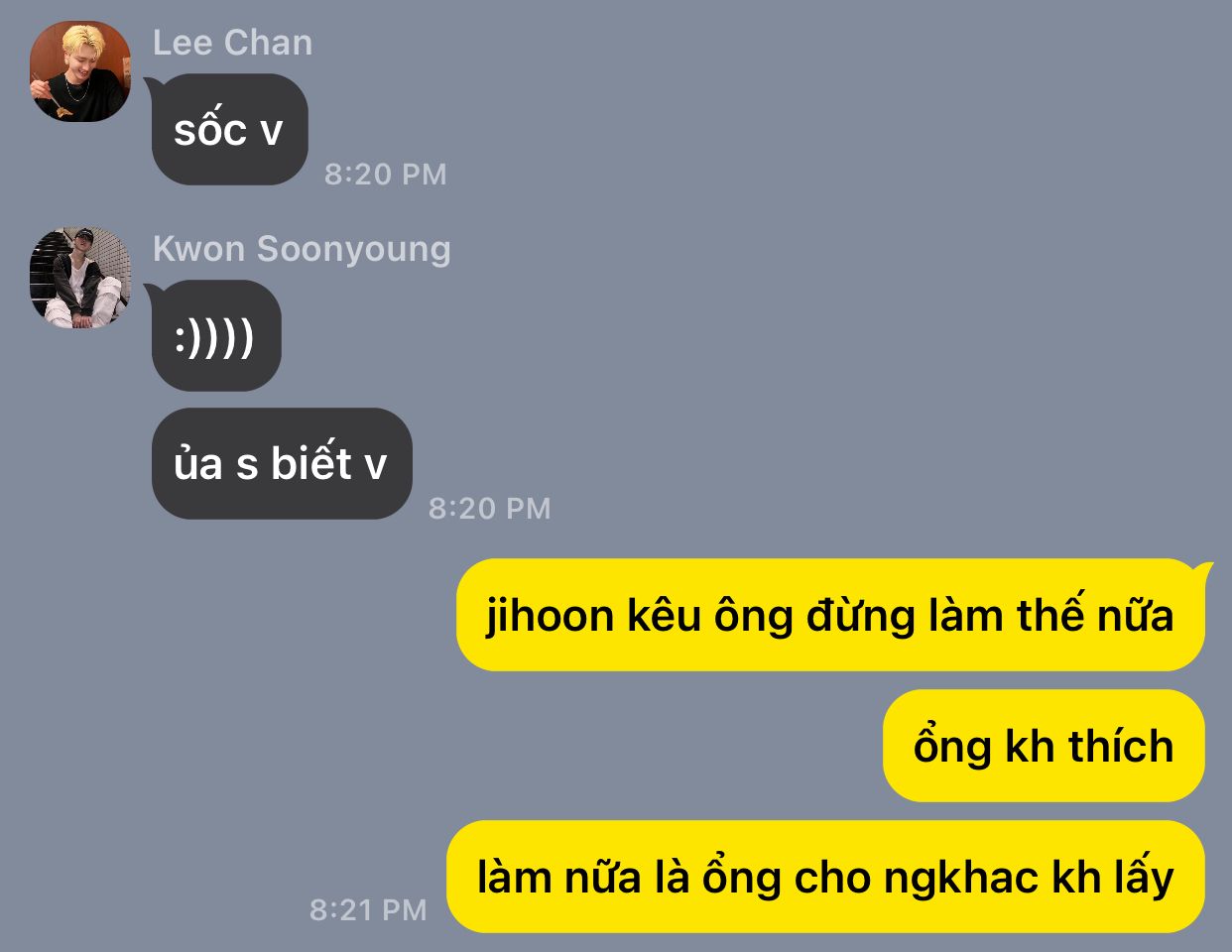Tap the Lee Chan sender name
Screen dimensions: 1232x952
point(233,43)
